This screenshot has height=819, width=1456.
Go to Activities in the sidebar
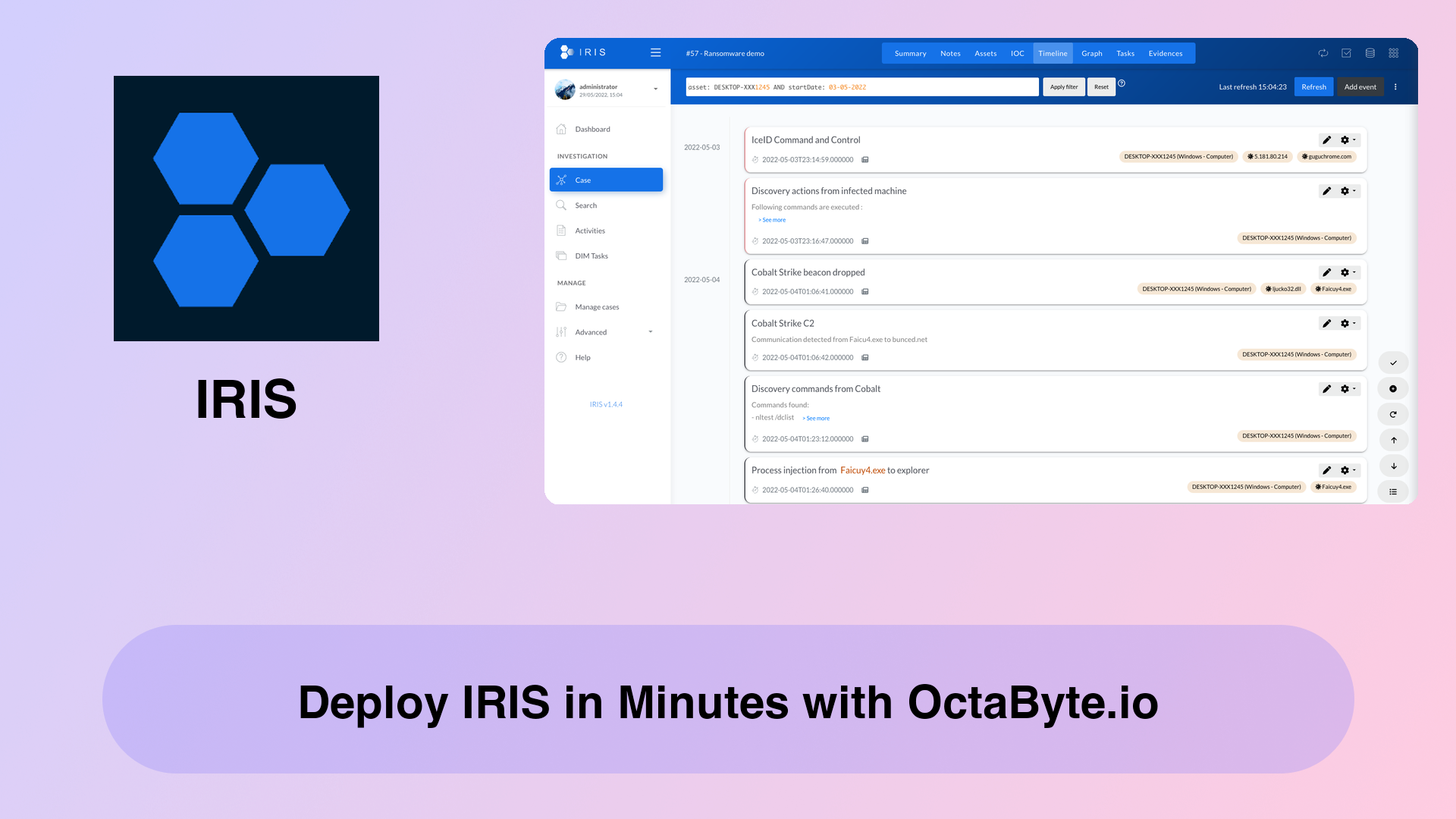tap(589, 231)
